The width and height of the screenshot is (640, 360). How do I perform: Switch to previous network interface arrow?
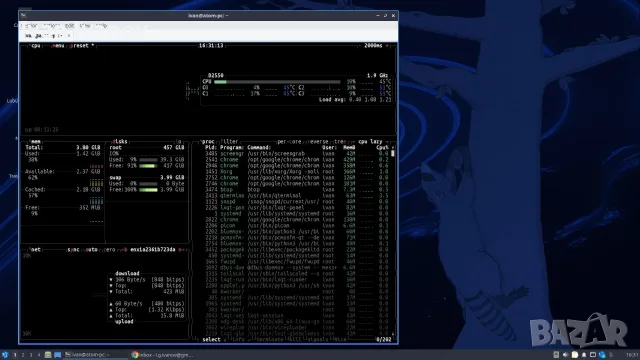125,249
